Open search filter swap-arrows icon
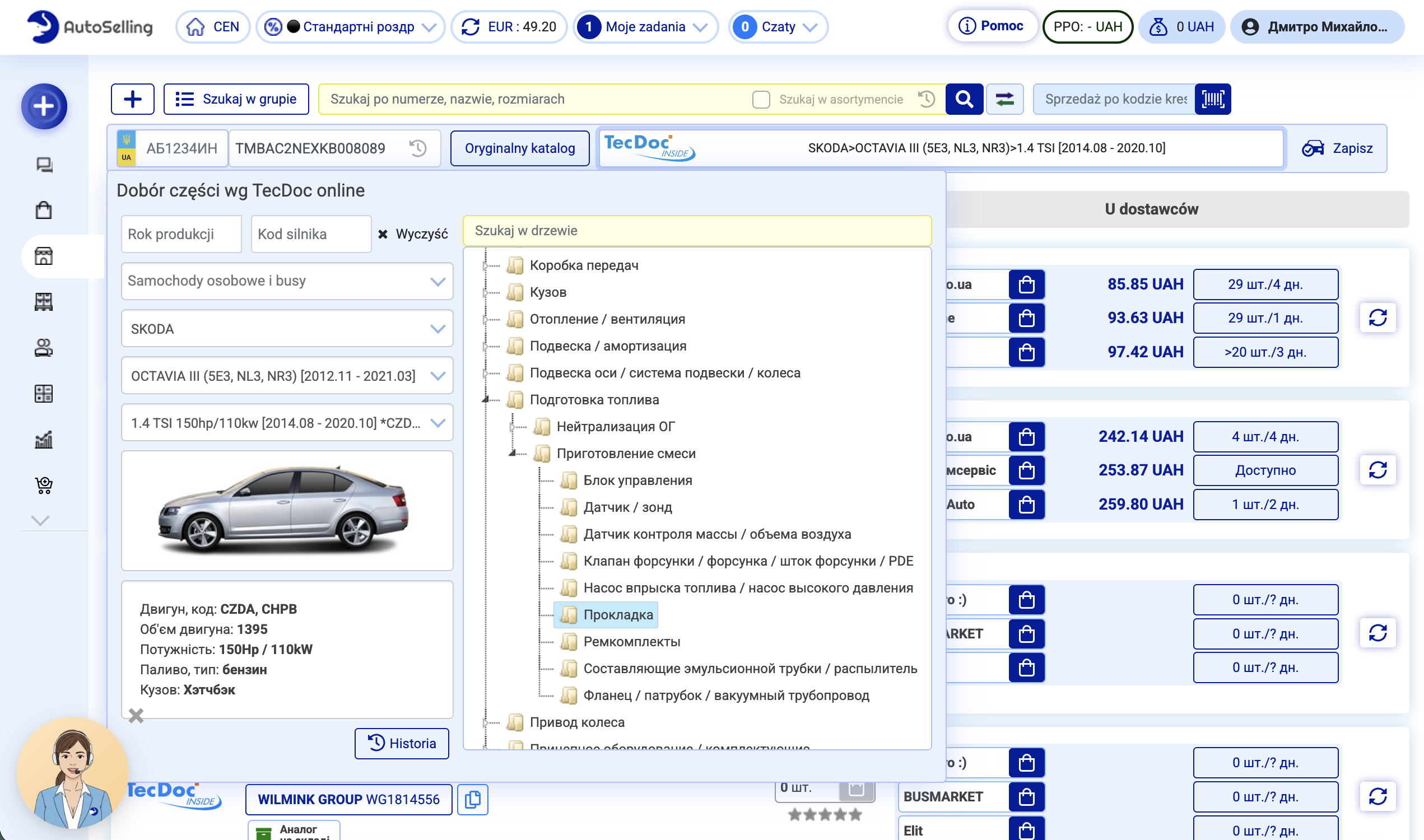 [x=1004, y=99]
